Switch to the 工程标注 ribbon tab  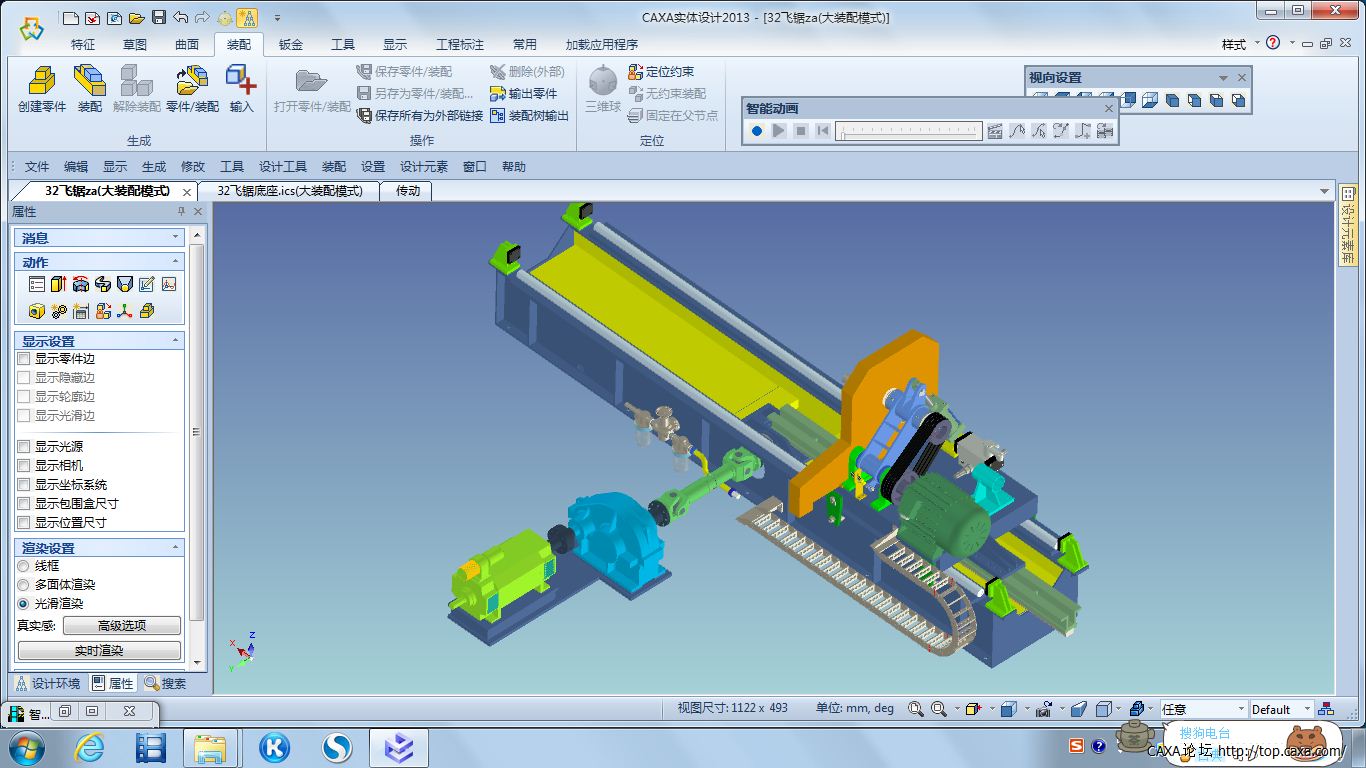pyautogui.click(x=460, y=45)
